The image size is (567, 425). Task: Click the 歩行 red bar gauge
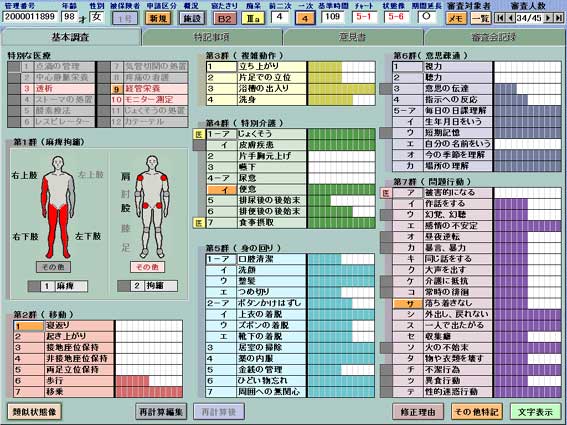coord(149,381)
